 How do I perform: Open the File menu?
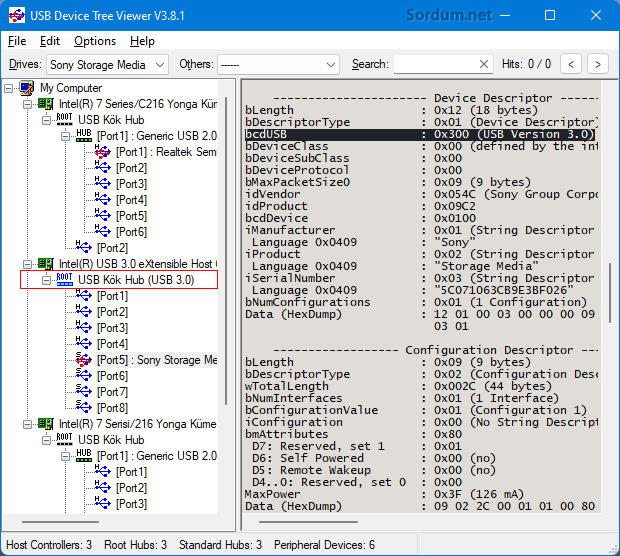pyautogui.click(x=17, y=41)
